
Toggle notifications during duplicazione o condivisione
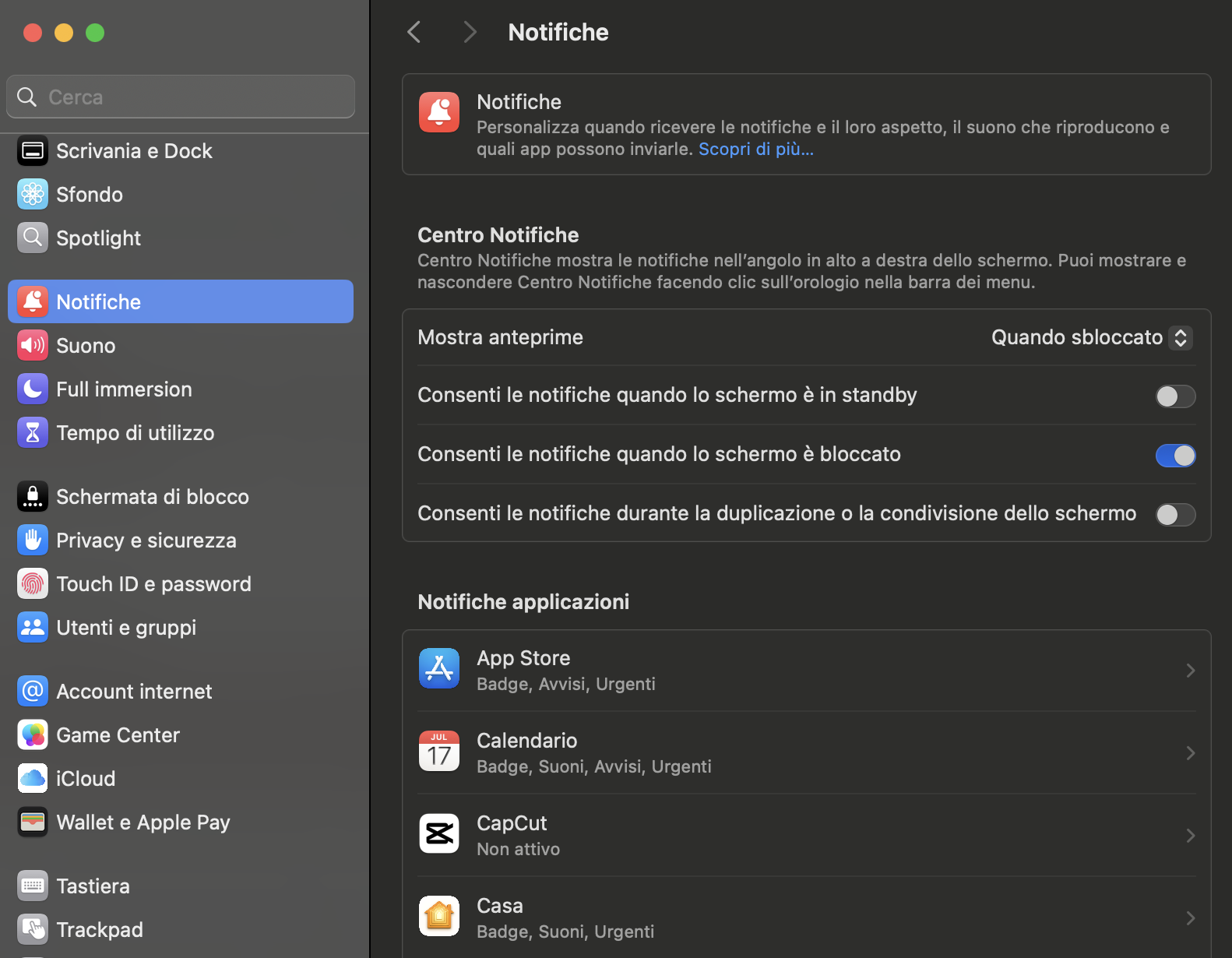tap(1175, 515)
